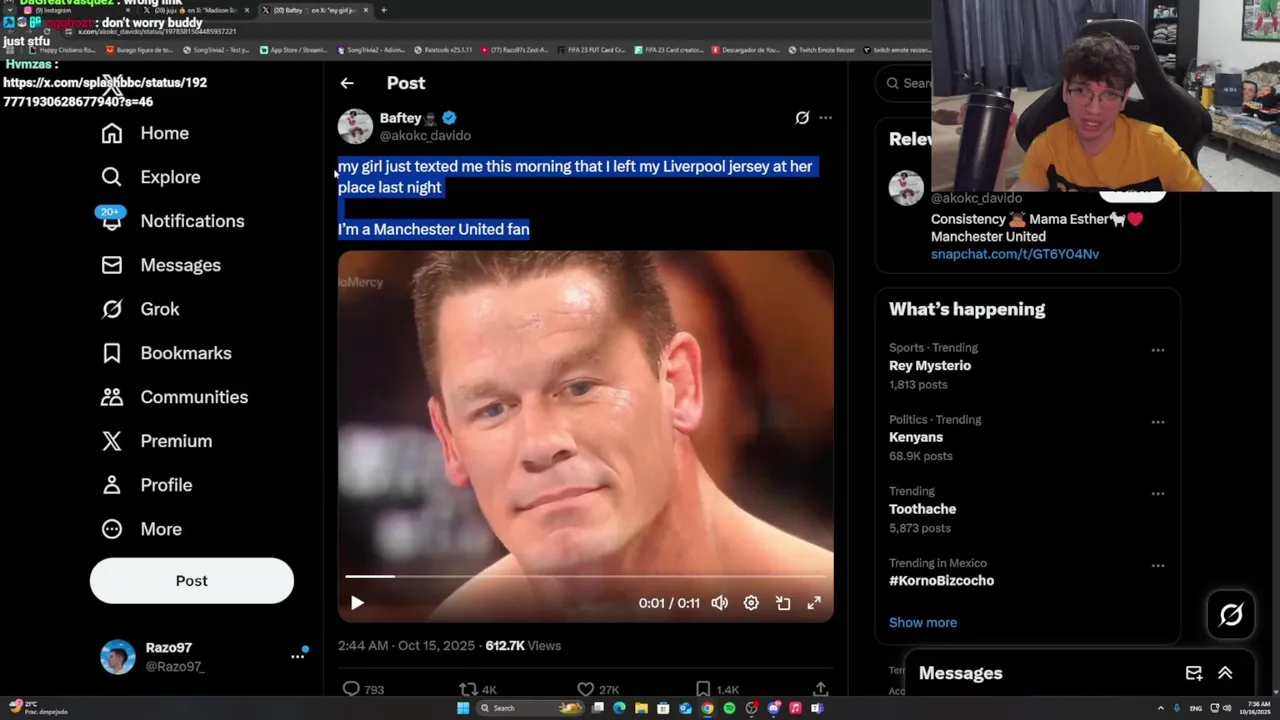Open the Windows Start menu
The height and width of the screenshot is (720, 1280).
point(463,708)
